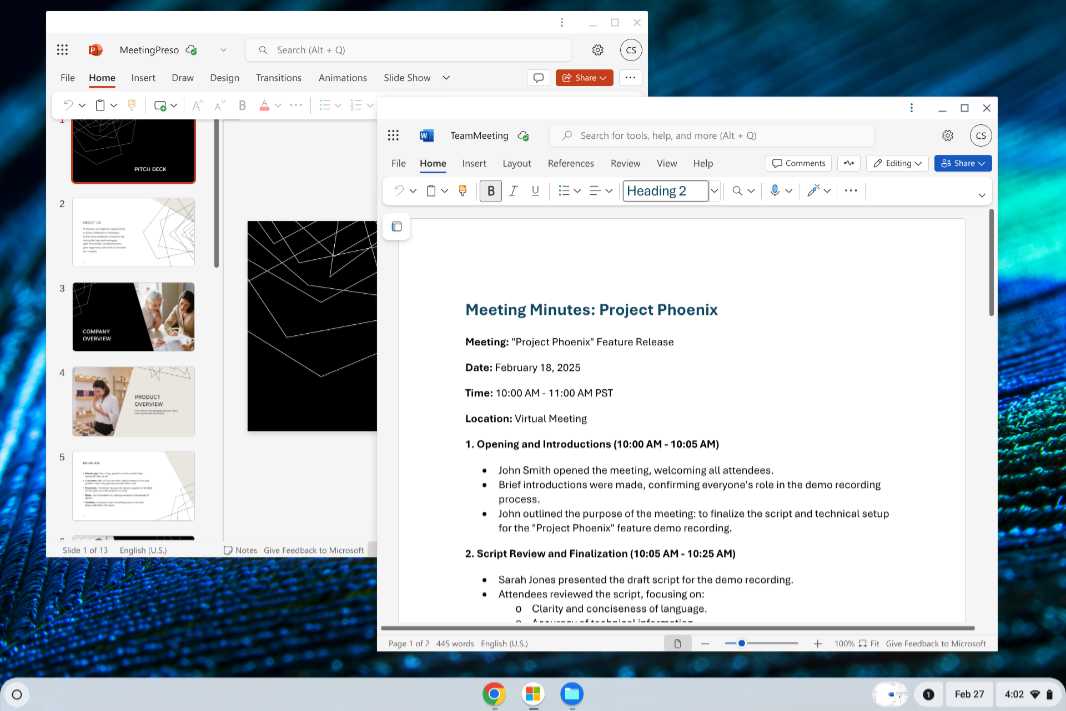Open the References tab in Word
Screen dimensions: 1066x711
click(x=571, y=163)
